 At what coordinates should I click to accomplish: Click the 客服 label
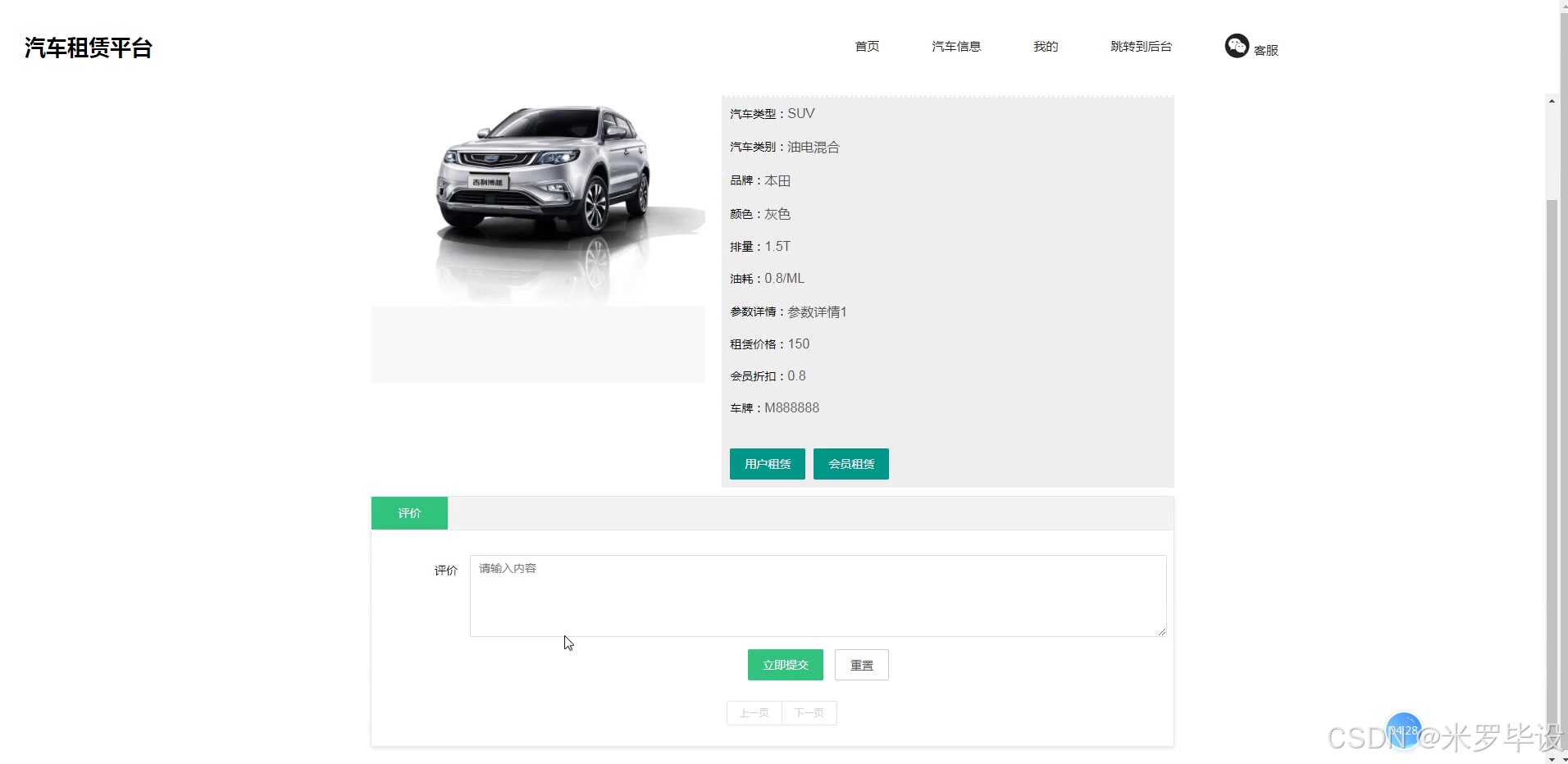(1266, 50)
